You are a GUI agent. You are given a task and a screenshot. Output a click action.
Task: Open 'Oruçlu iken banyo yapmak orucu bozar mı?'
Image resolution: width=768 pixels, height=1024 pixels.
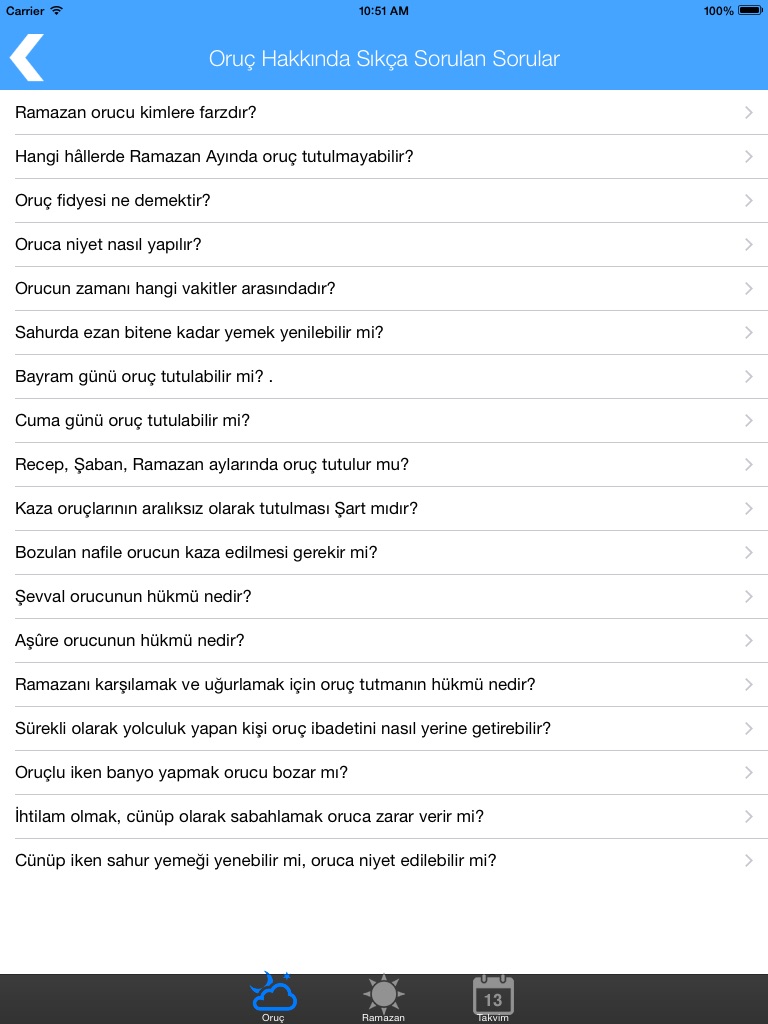point(181,773)
